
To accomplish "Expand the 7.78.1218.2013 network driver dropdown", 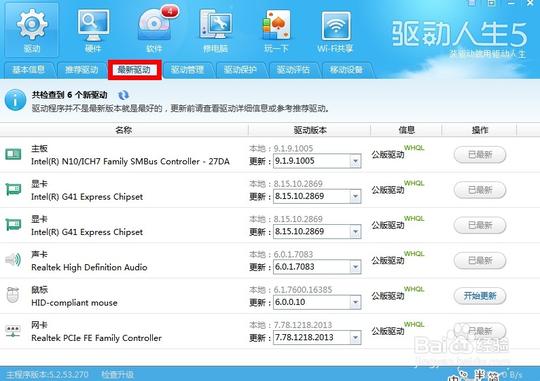I will point(355,337).
